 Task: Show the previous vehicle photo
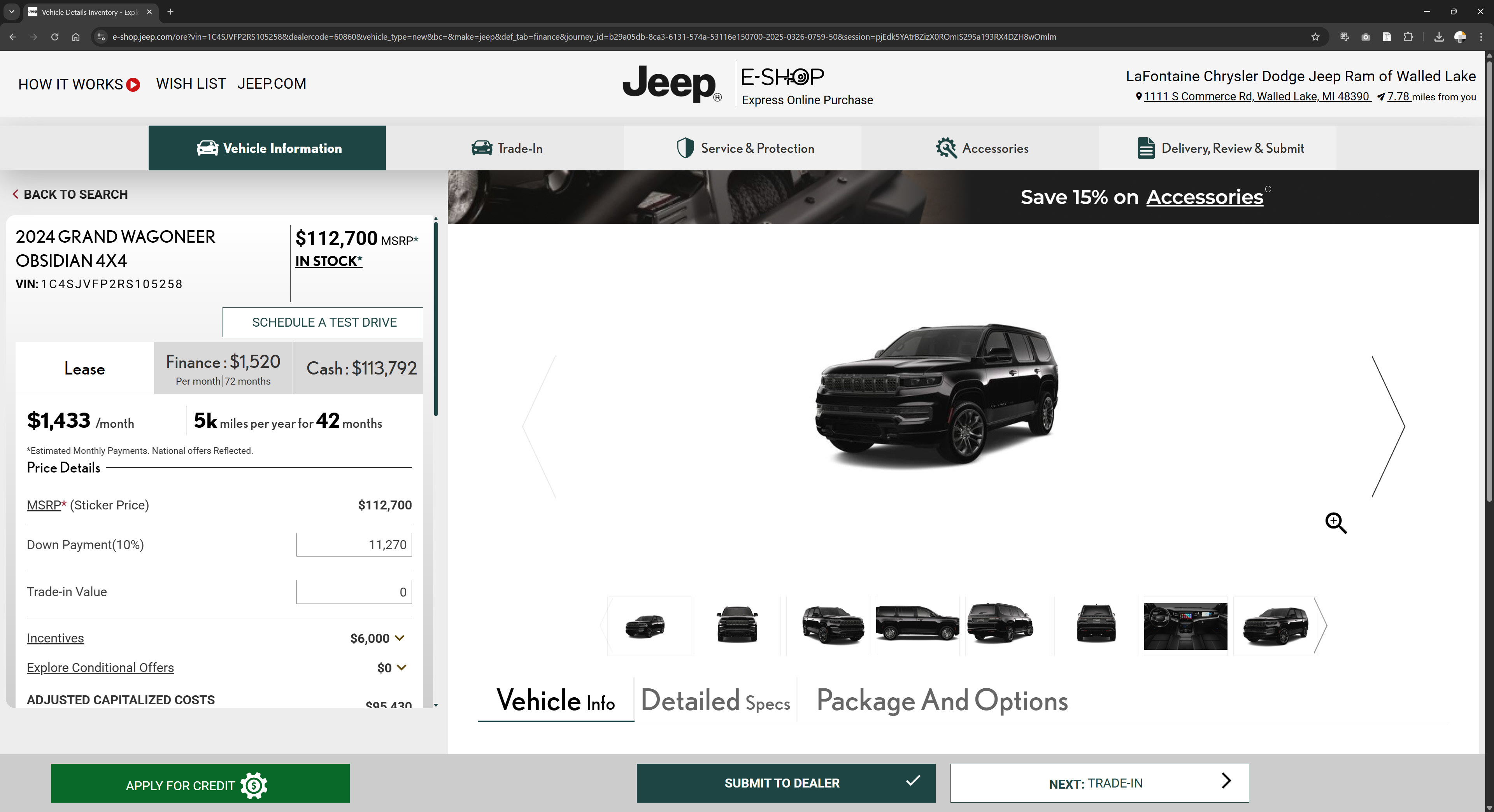click(x=539, y=426)
